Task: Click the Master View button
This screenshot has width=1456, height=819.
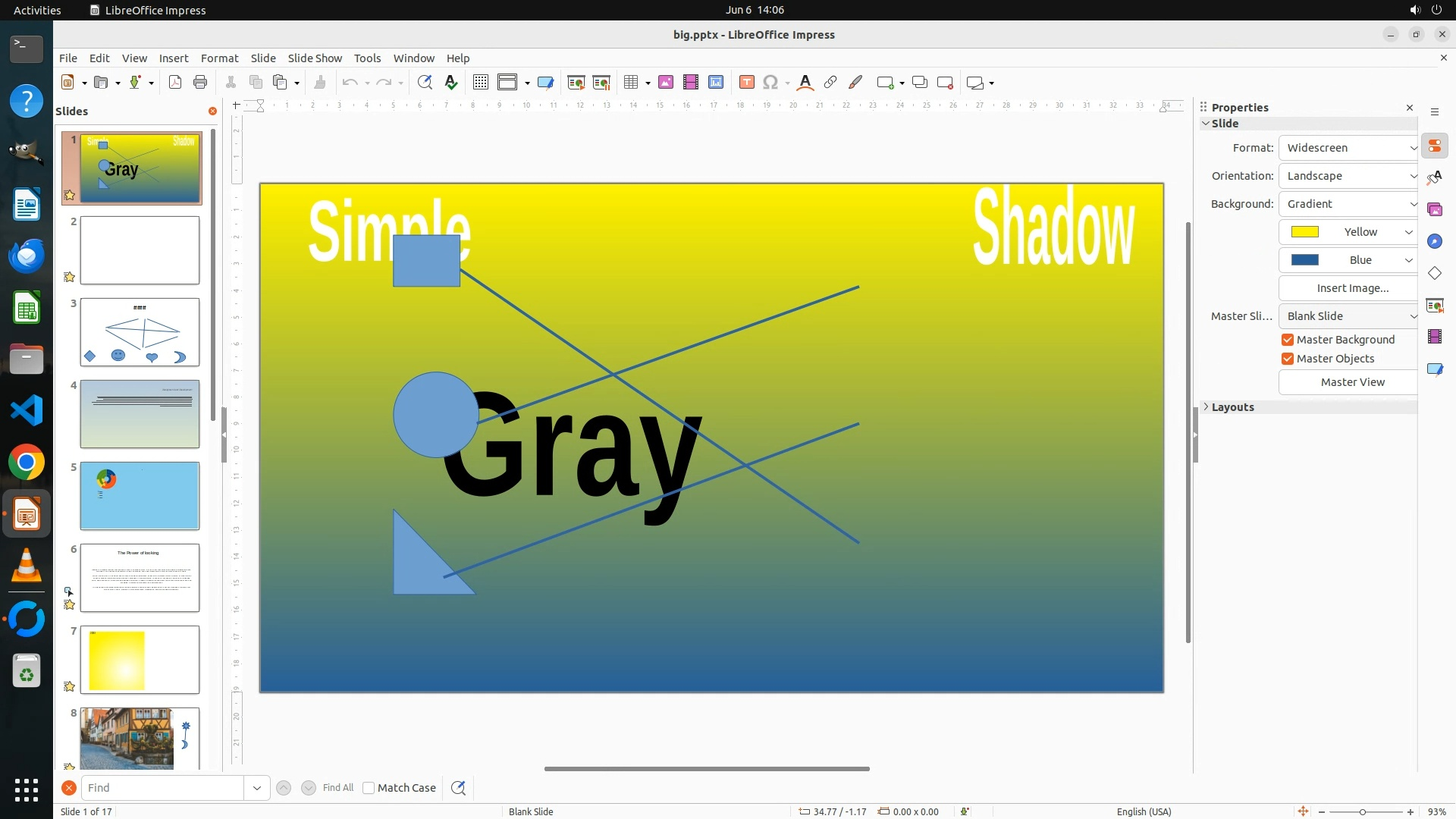Action: click(1352, 382)
